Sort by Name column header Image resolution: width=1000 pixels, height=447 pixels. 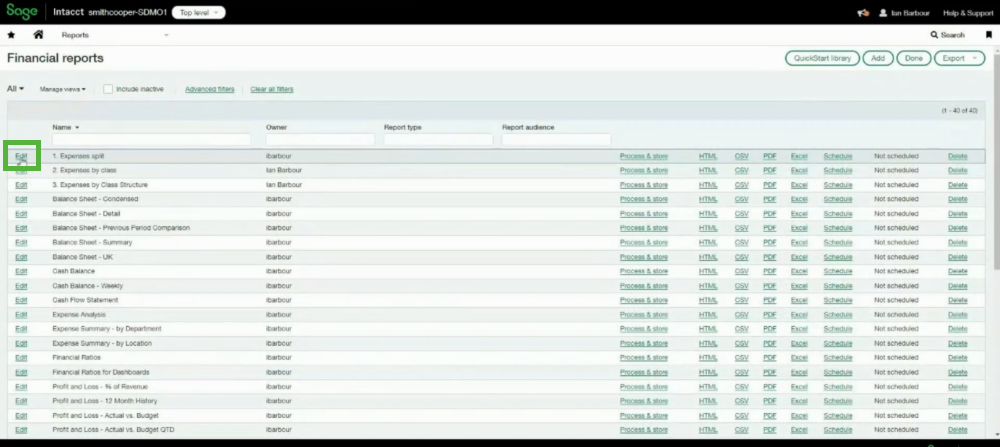coord(66,128)
